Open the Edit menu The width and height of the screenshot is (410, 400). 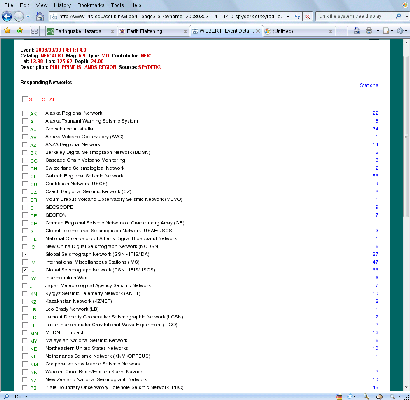pyautogui.click(x=24, y=5)
